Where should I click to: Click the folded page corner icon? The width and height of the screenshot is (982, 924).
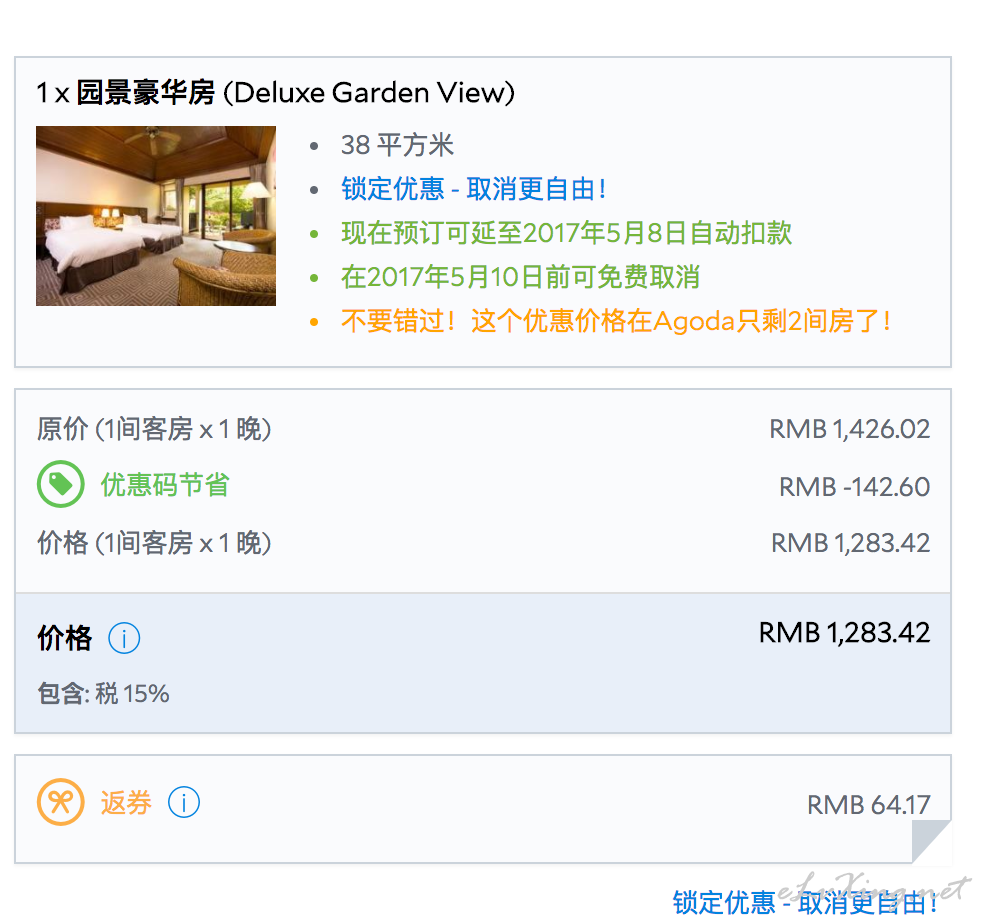click(931, 841)
